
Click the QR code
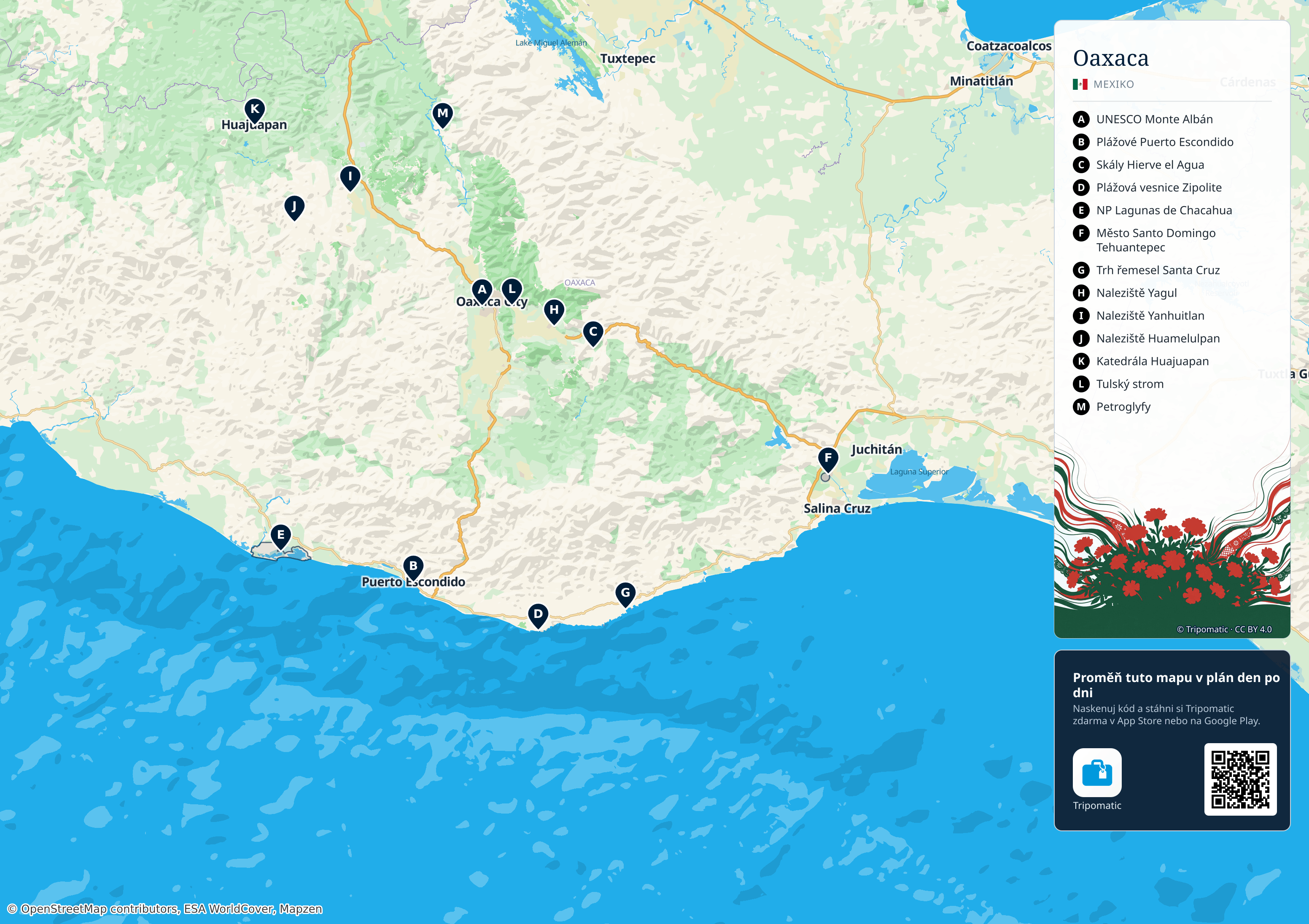[x=1240, y=779]
